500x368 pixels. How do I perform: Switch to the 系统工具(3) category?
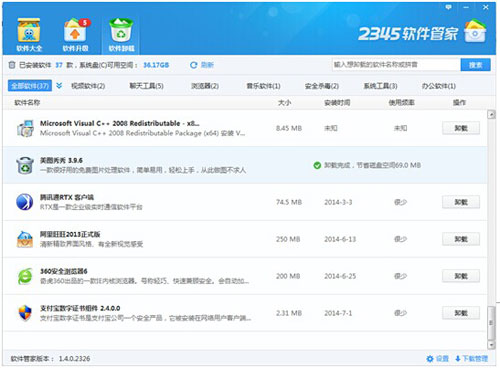(380, 86)
